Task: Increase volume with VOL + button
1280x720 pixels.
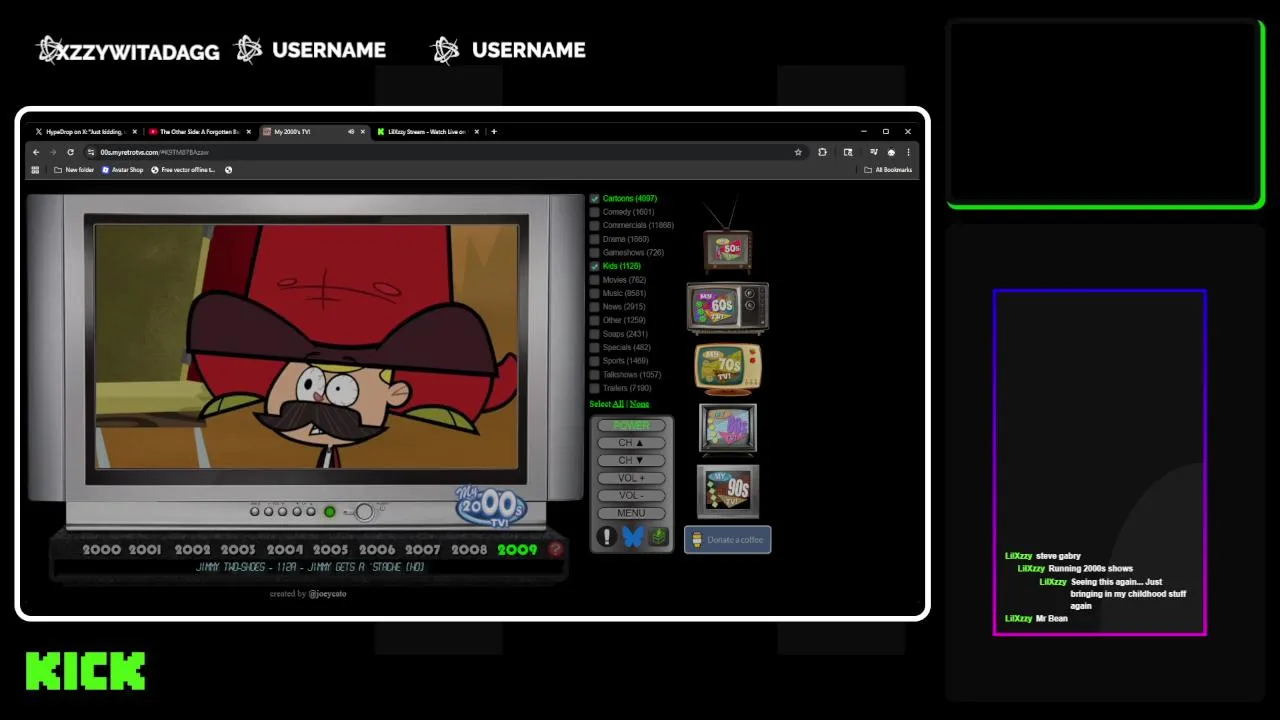Action: (631, 478)
